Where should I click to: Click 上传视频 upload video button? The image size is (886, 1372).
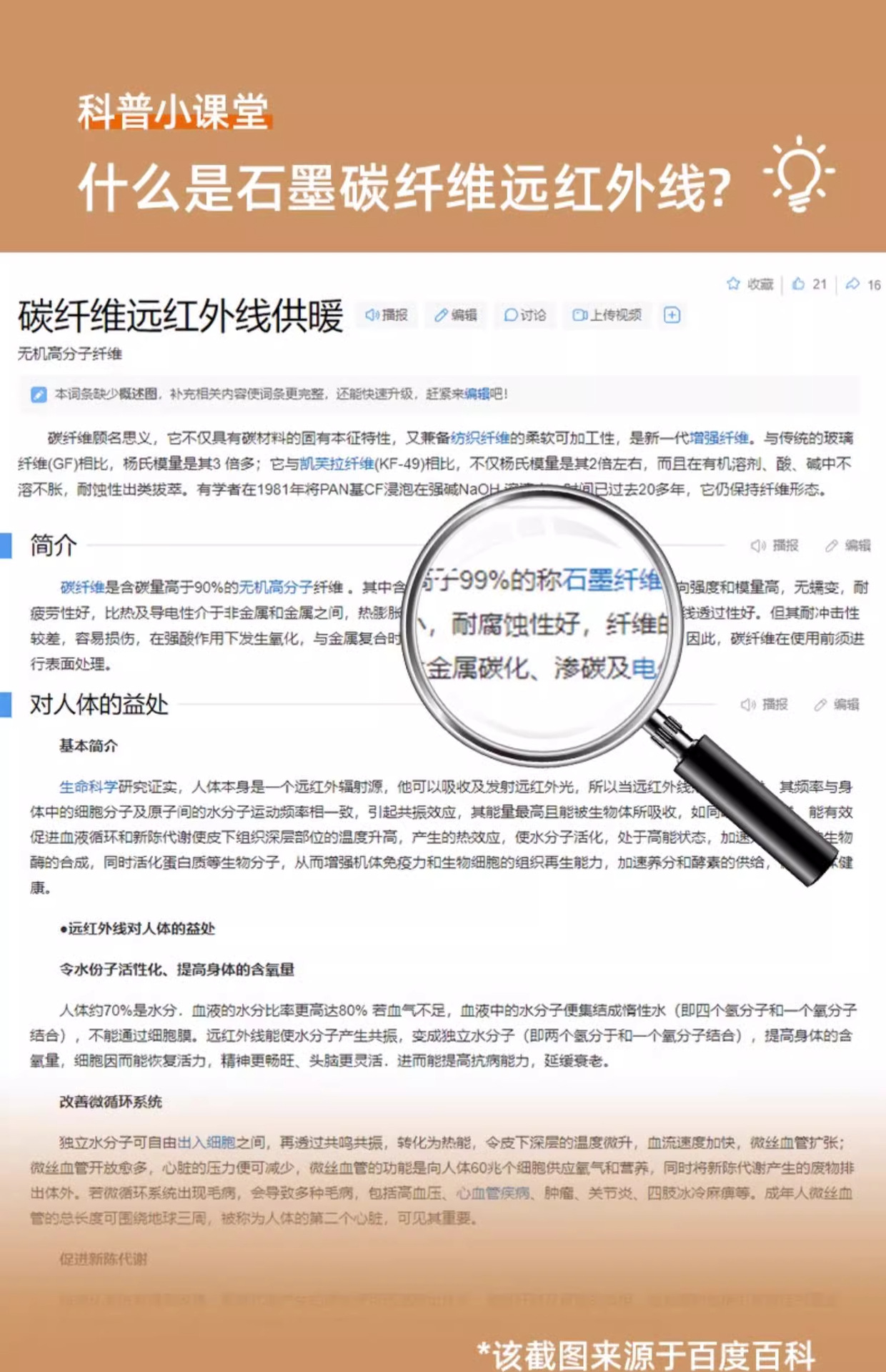(x=607, y=315)
